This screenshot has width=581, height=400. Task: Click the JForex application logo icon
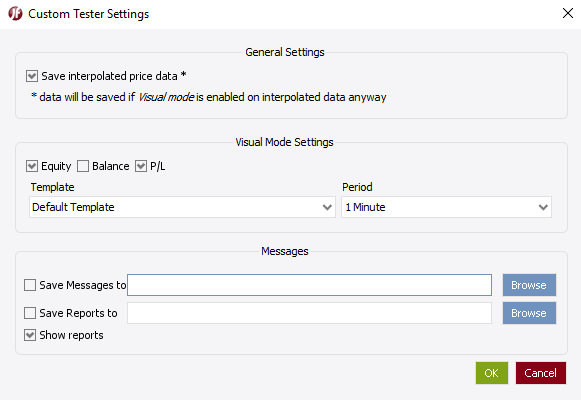click(x=15, y=14)
